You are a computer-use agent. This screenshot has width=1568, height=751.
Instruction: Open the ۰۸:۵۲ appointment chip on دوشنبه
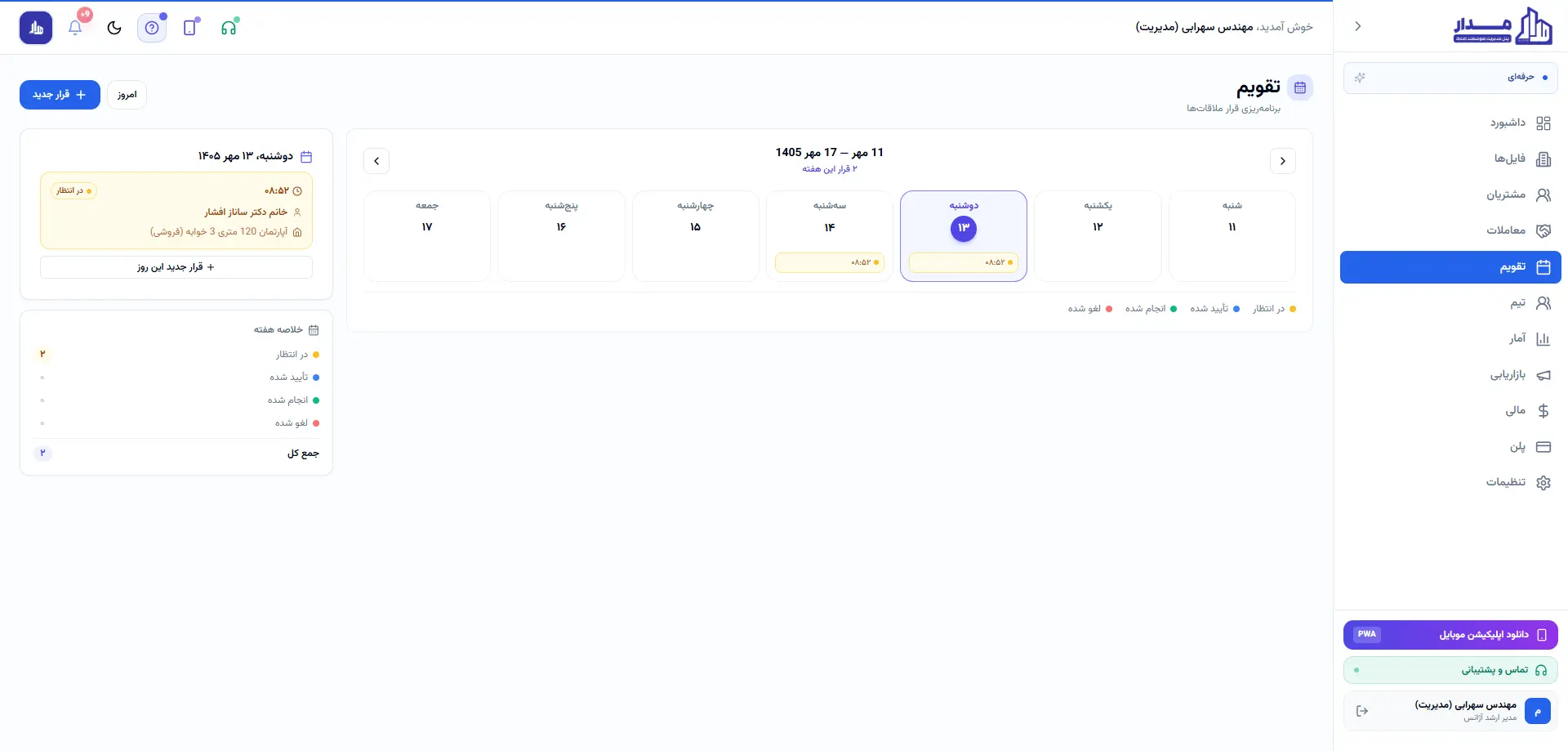click(x=964, y=262)
